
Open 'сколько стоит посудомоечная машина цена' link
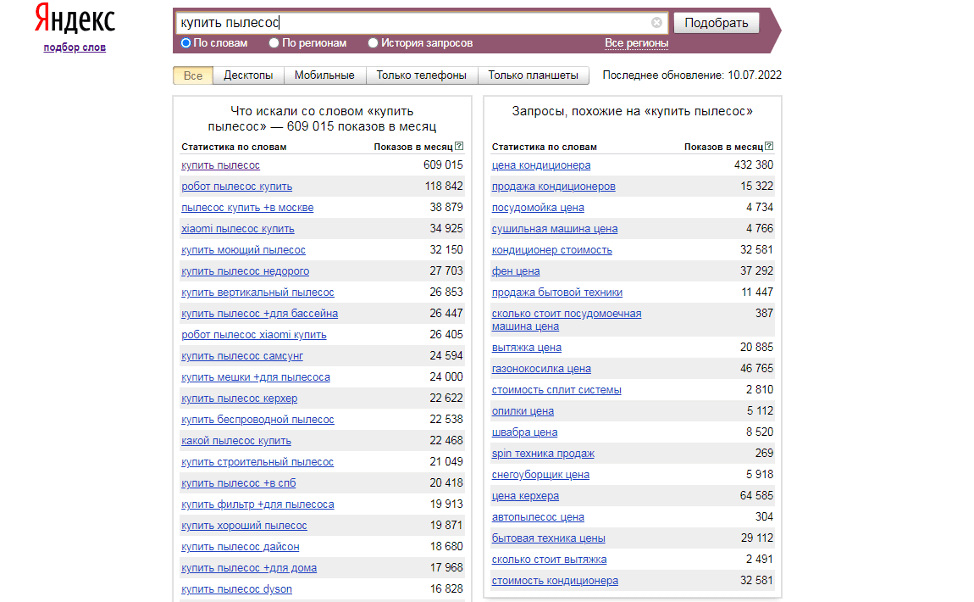click(x=567, y=320)
